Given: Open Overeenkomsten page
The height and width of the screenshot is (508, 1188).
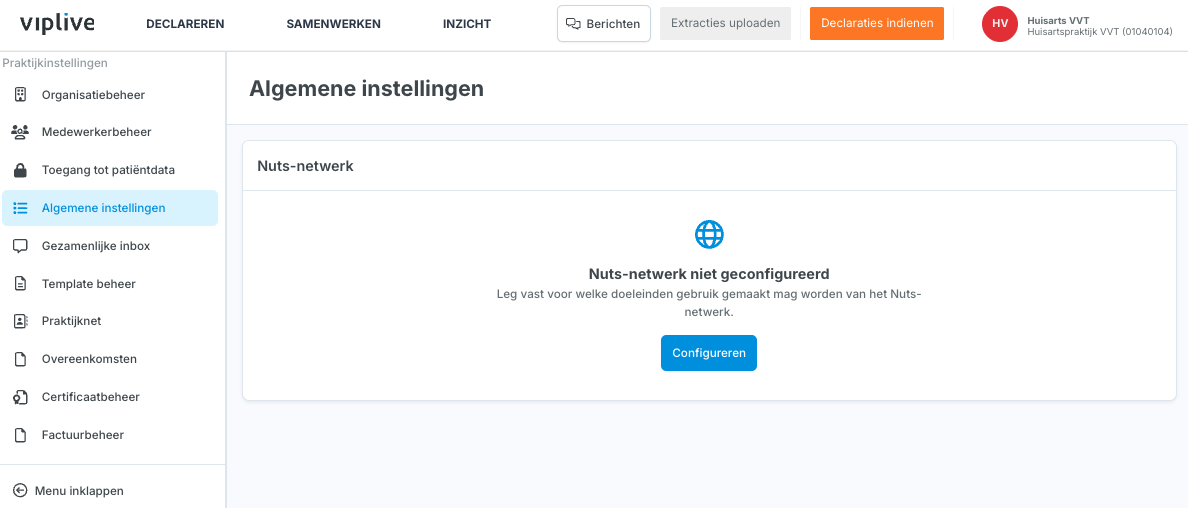Looking at the screenshot, I should 110,359.
